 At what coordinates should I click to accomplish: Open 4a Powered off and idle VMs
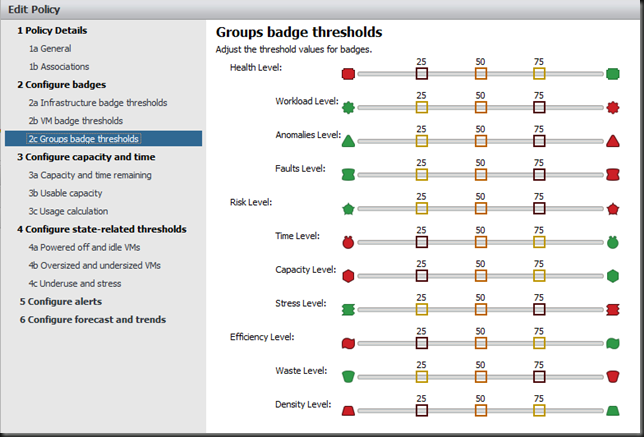84,247
